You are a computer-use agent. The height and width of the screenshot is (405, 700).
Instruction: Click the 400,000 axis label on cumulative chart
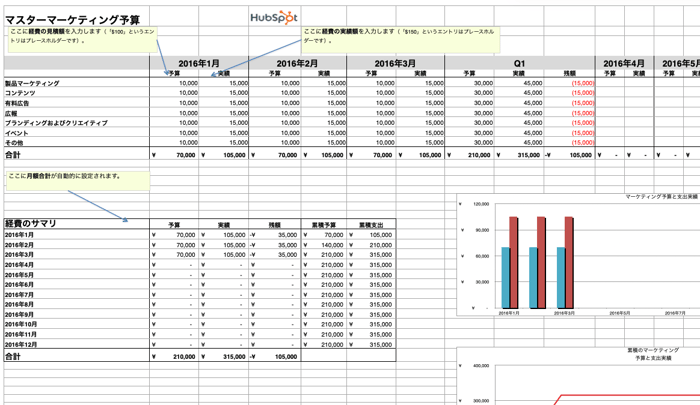[481, 366]
